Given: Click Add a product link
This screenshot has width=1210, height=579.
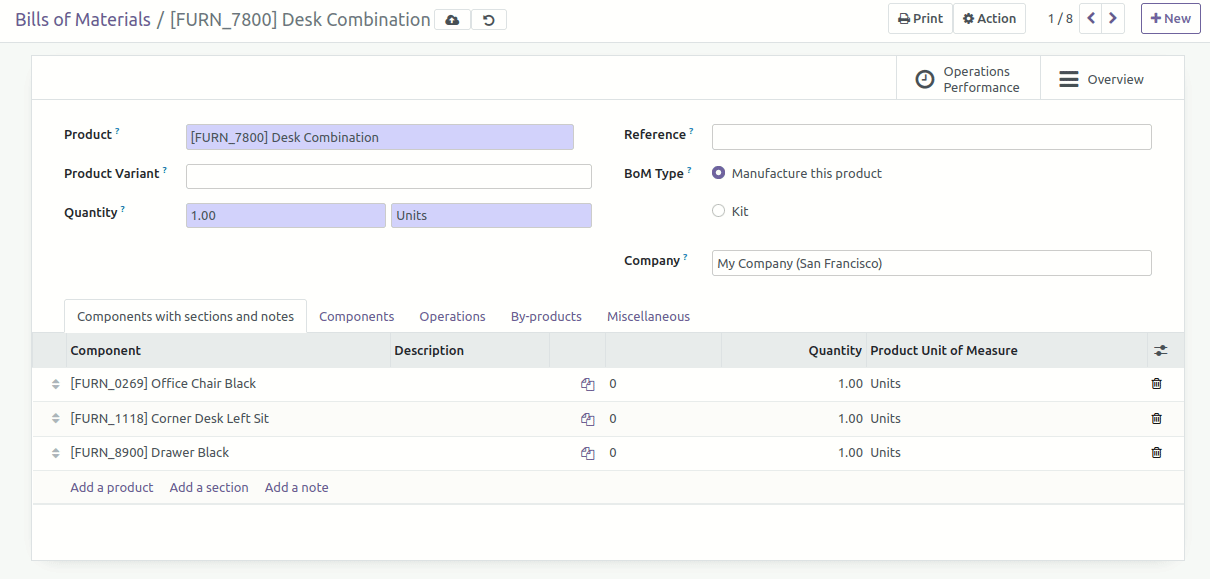Looking at the screenshot, I should [112, 488].
